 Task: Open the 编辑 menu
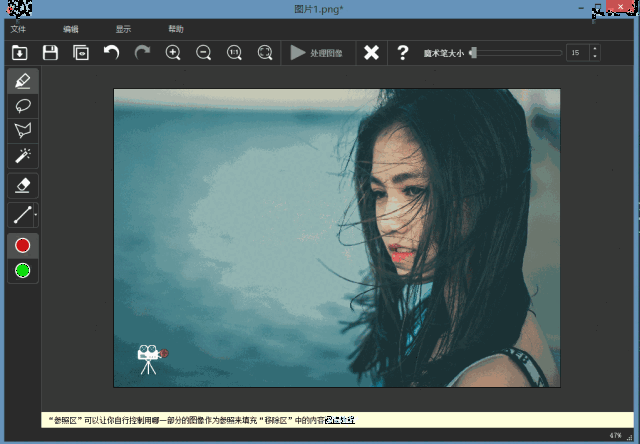(x=71, y=29)
